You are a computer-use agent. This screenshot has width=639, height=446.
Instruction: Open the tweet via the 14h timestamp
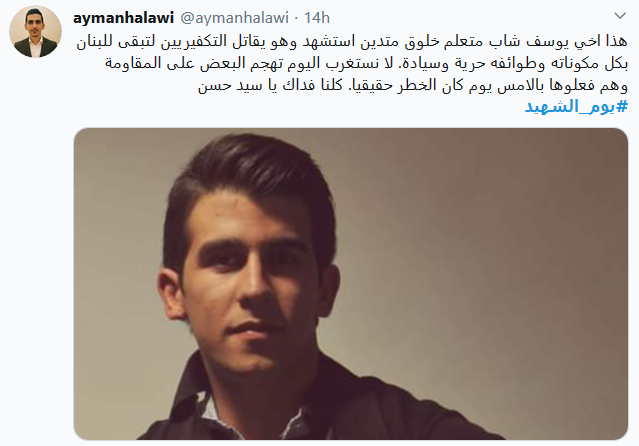pyautogui.click(x=317, y=18)
